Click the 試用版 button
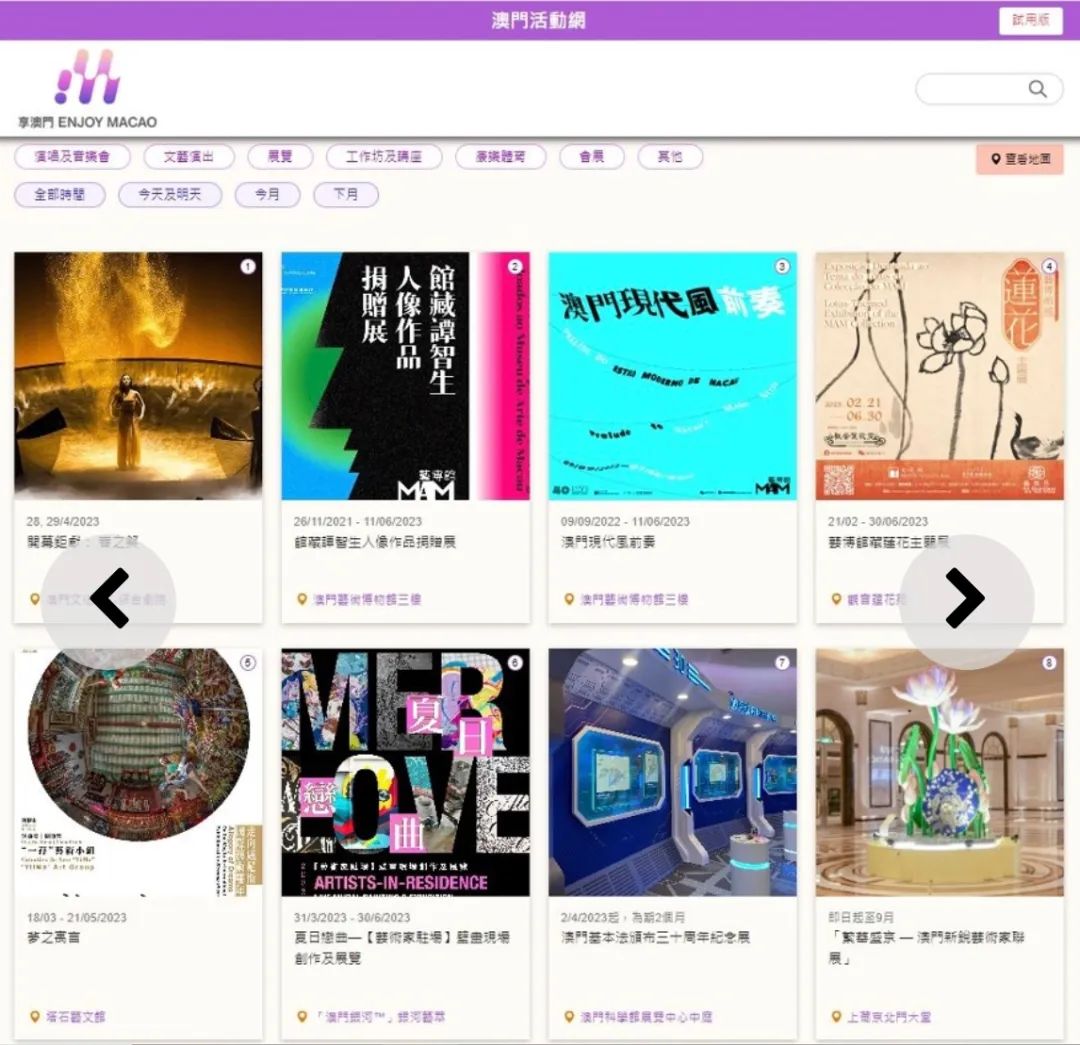1080x1045 pixels. pyautogui.click(x=1030, y=21)
